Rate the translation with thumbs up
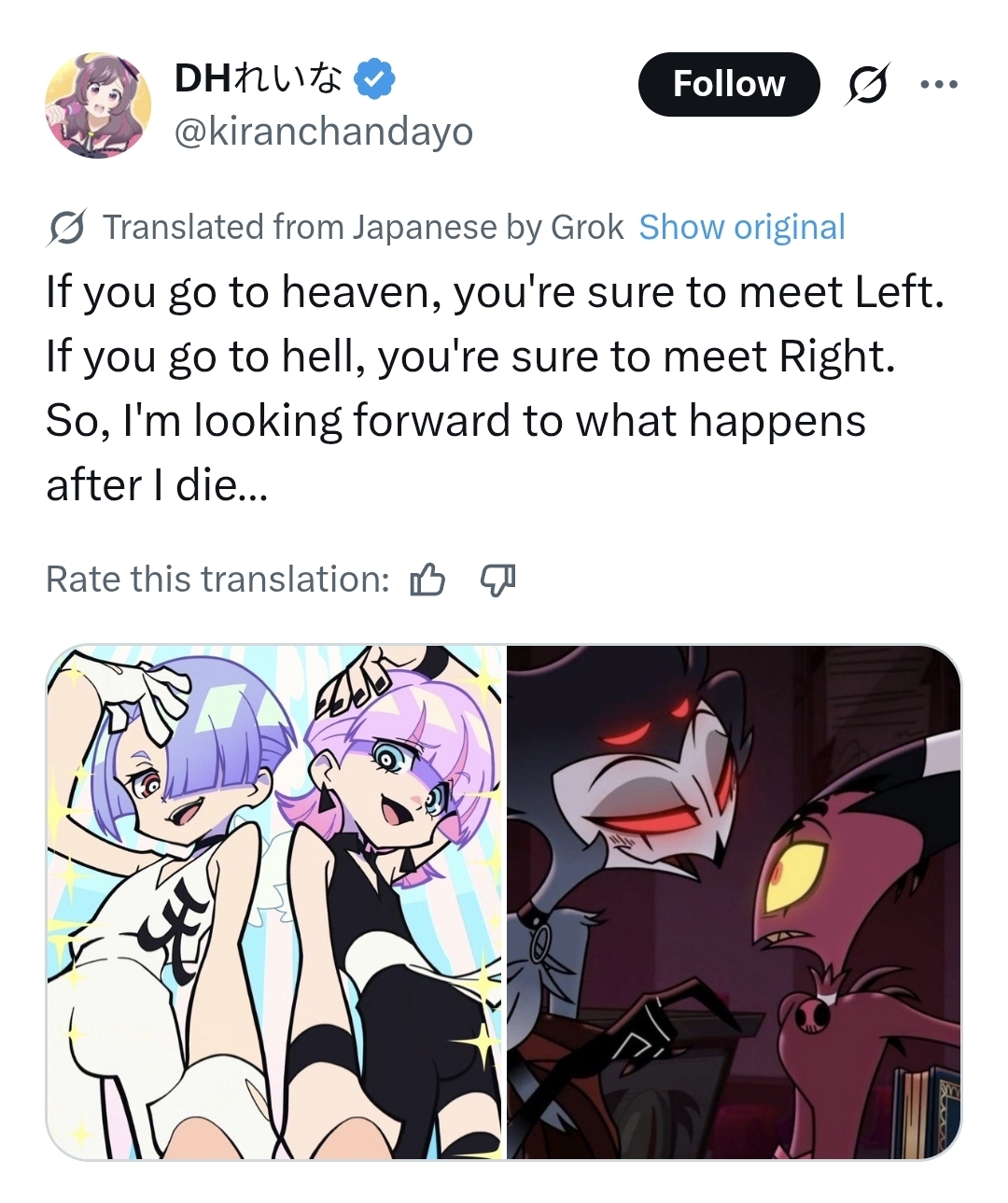1008x1203 pixels. click(x=427, y=581)
